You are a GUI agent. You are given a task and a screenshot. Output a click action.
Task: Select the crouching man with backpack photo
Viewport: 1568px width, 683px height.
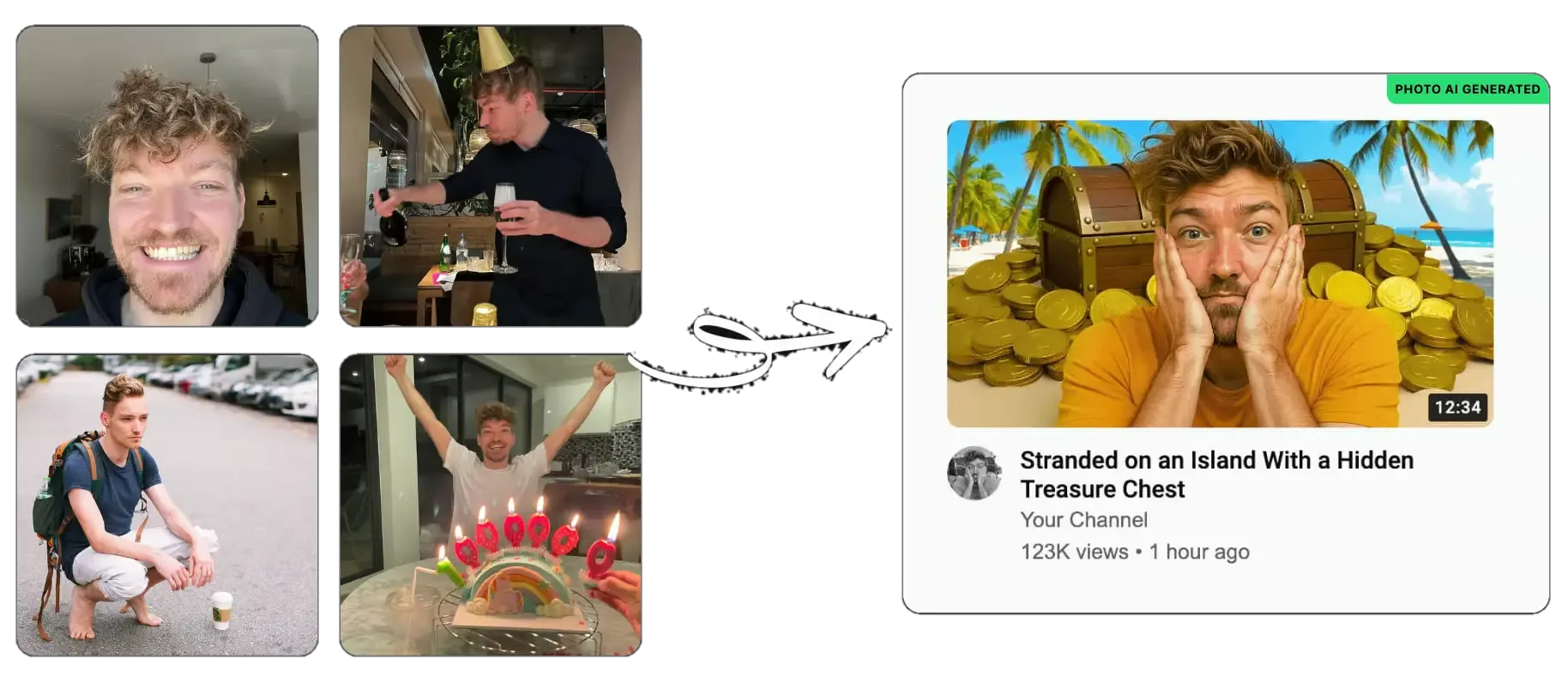point(167,505)
